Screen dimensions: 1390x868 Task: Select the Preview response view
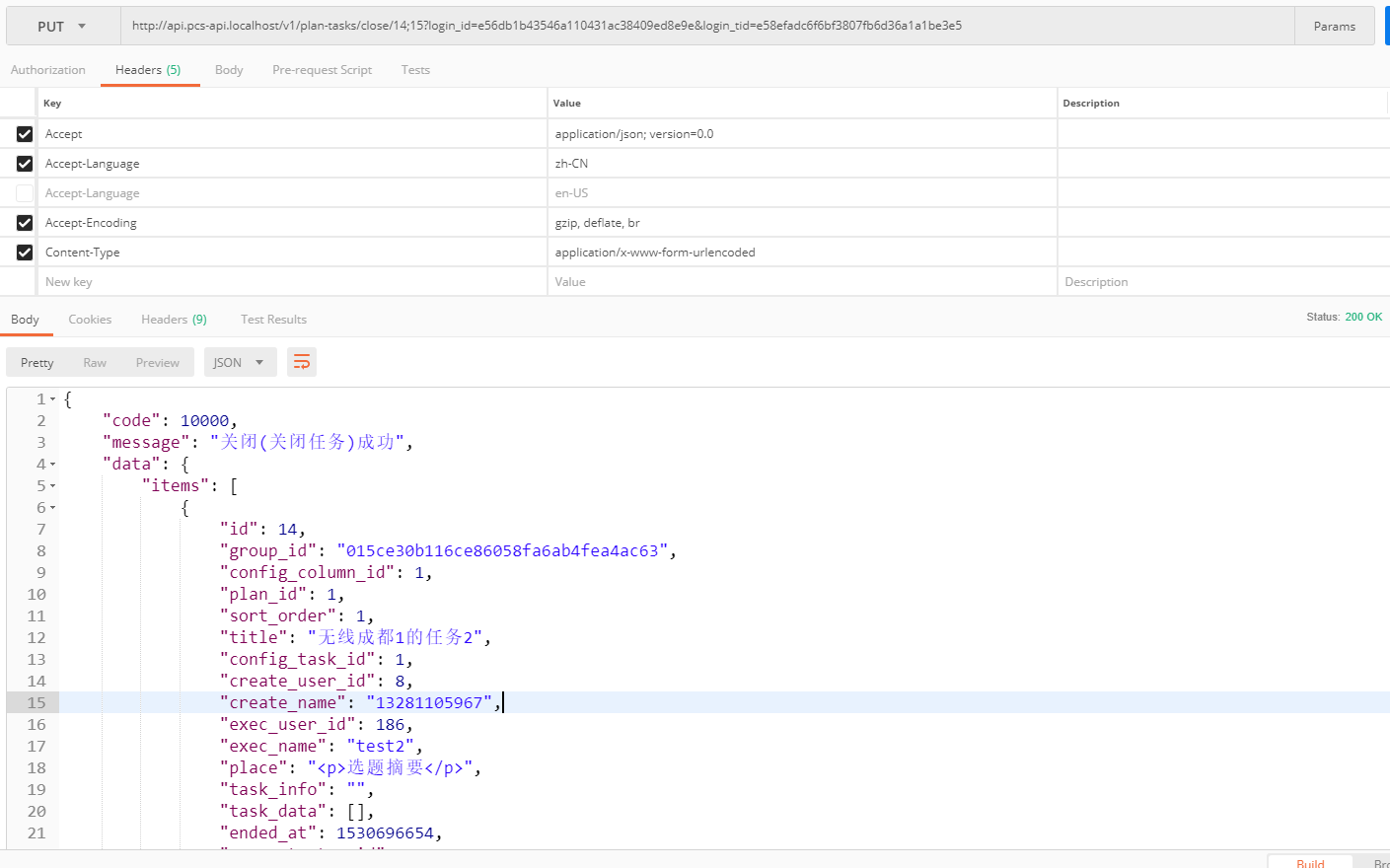(158, 363)
